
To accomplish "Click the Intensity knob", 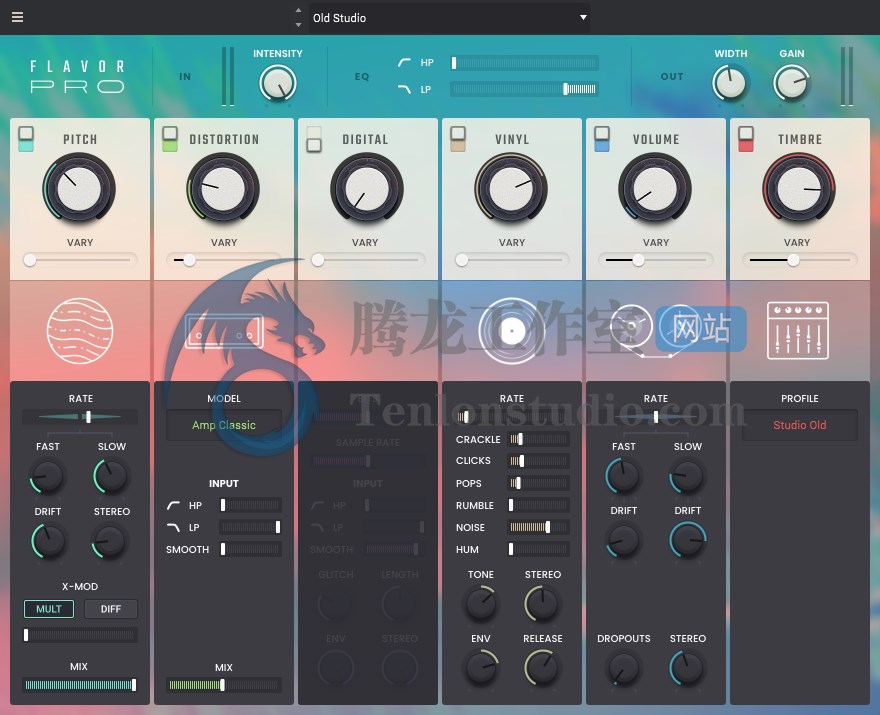I will [x=278, y=83].
